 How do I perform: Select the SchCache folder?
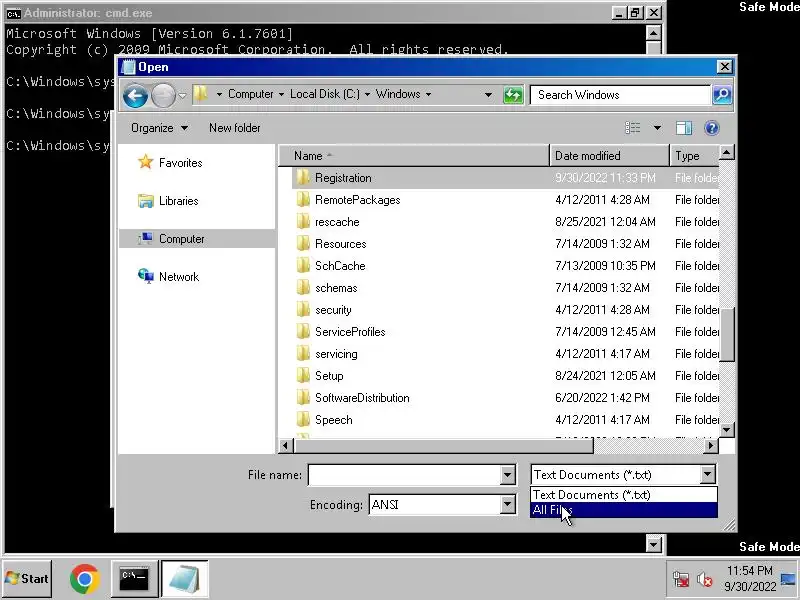505,265
